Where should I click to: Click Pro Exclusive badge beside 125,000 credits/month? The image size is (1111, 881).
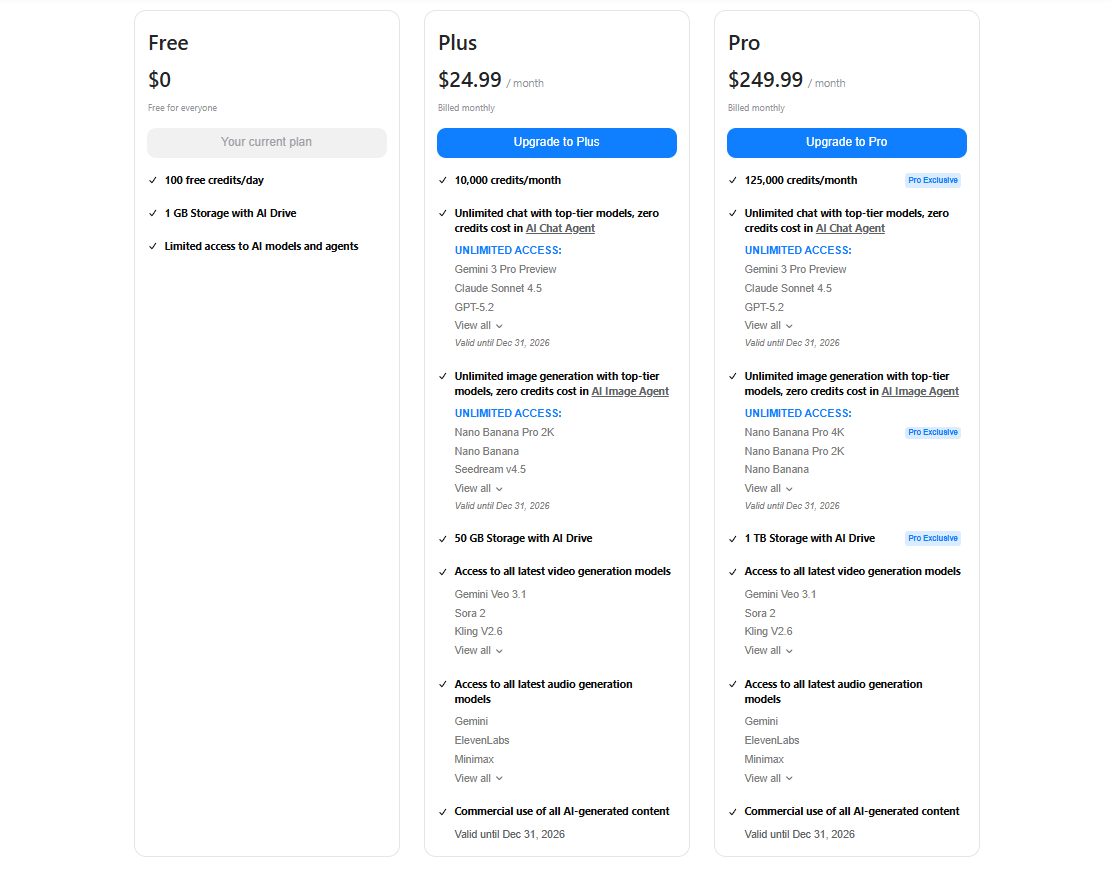(x=932, y=180)
